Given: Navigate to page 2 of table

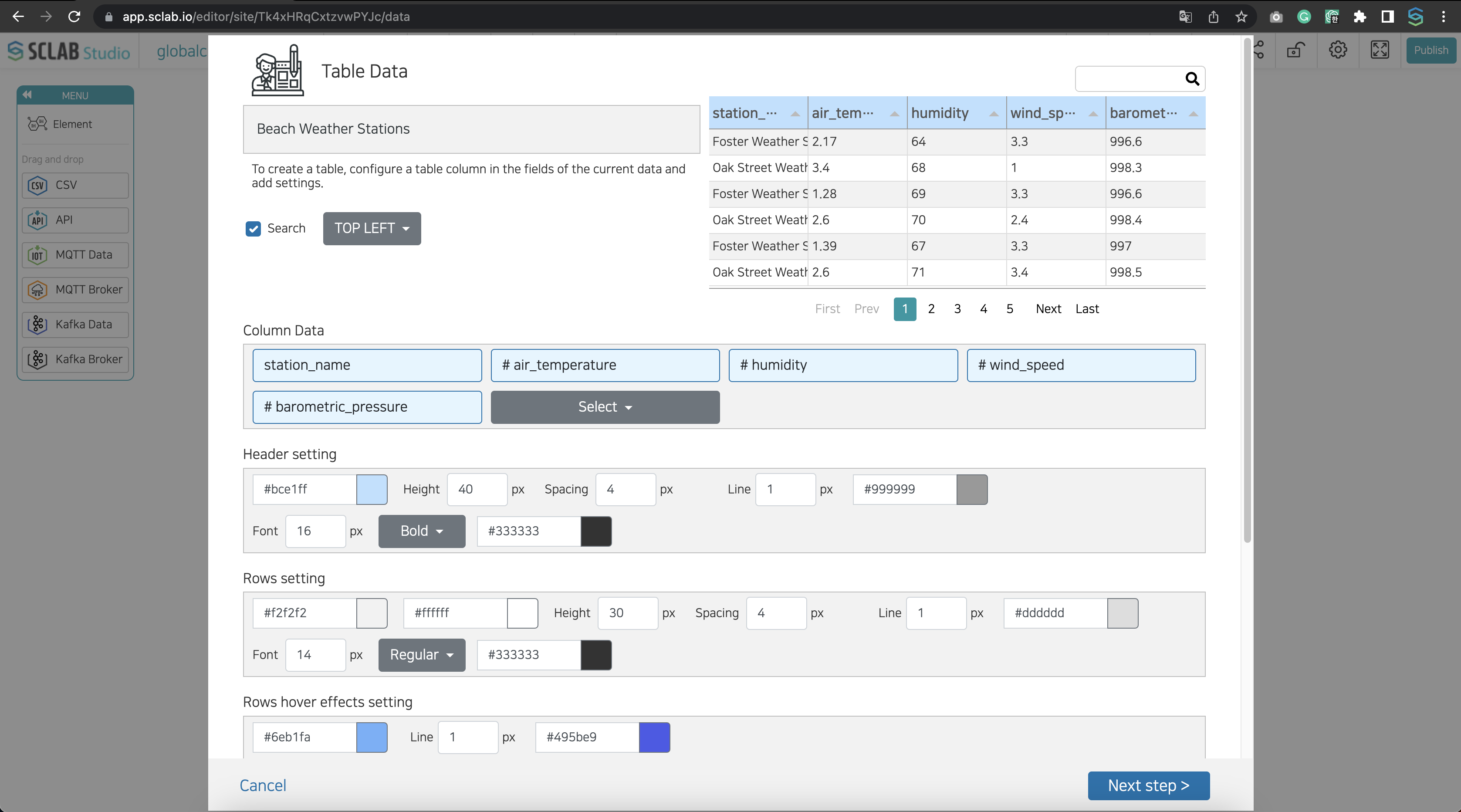Looking at the screenshot, I should click(930, 308).
